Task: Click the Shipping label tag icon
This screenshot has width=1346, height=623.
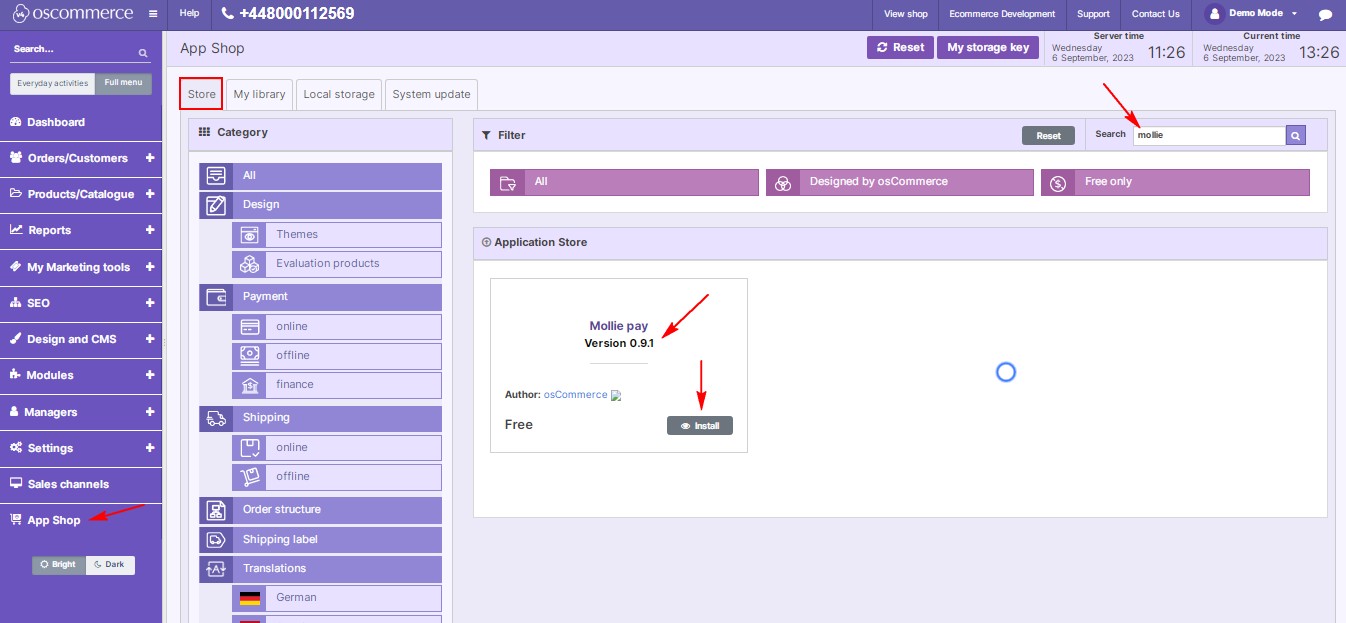Action: point(215,540)
